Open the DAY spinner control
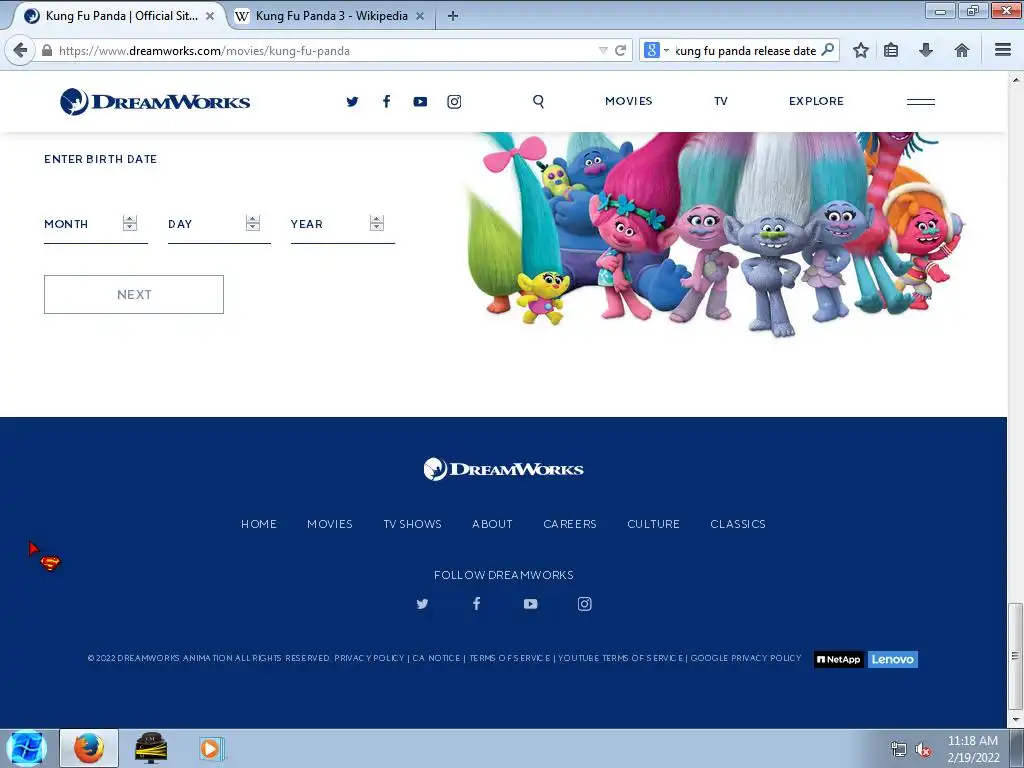The image size is (1024, 768). coord(253,223)
